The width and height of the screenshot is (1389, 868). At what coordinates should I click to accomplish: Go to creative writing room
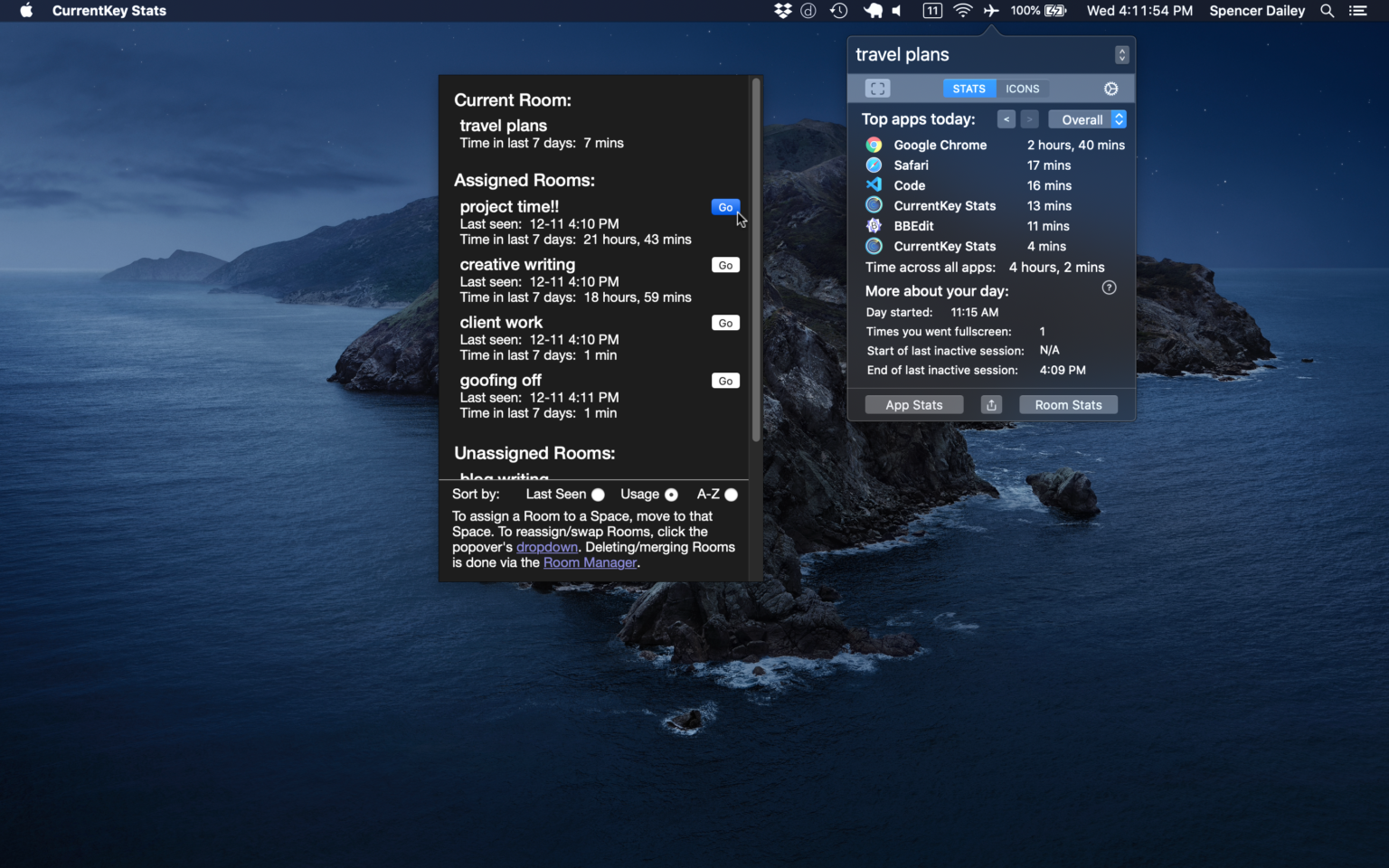tap(725, 265)
